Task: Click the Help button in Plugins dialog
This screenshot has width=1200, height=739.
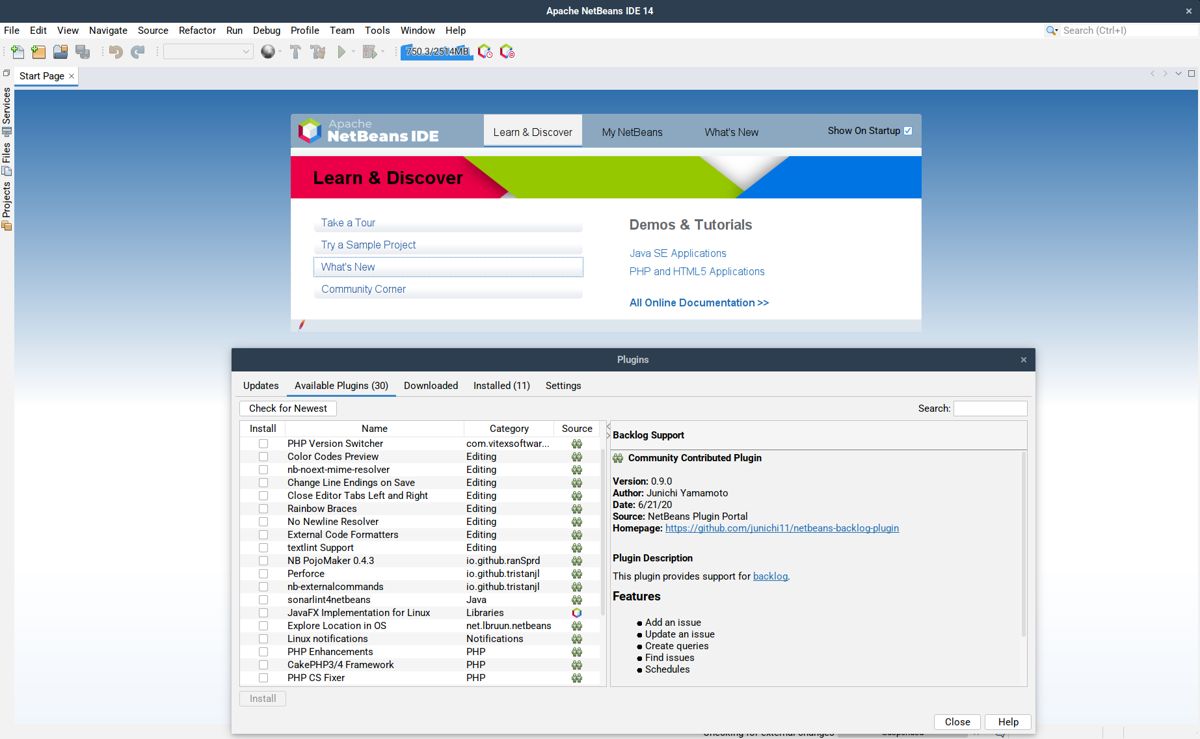Action: [1008, 722]
